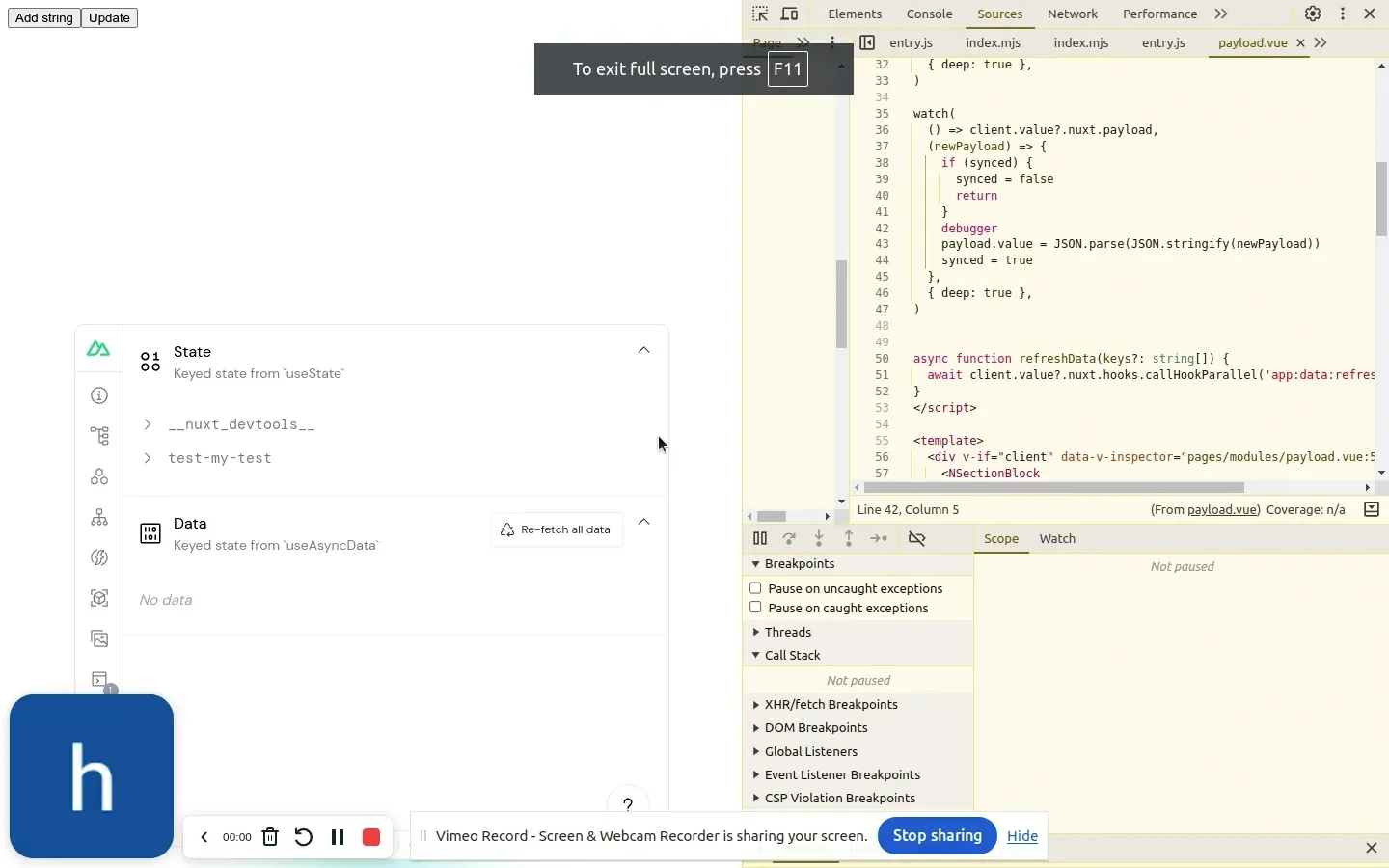The height and width of the screenshot is (868, 1389).
Task: Click the inspect element picker icon
Action: 761,14
